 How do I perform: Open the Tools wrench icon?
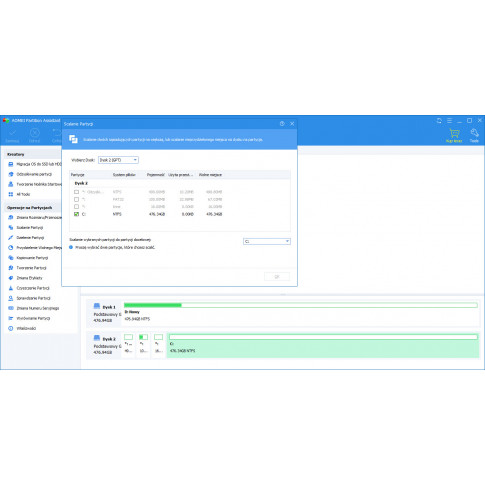coord(474,133)
